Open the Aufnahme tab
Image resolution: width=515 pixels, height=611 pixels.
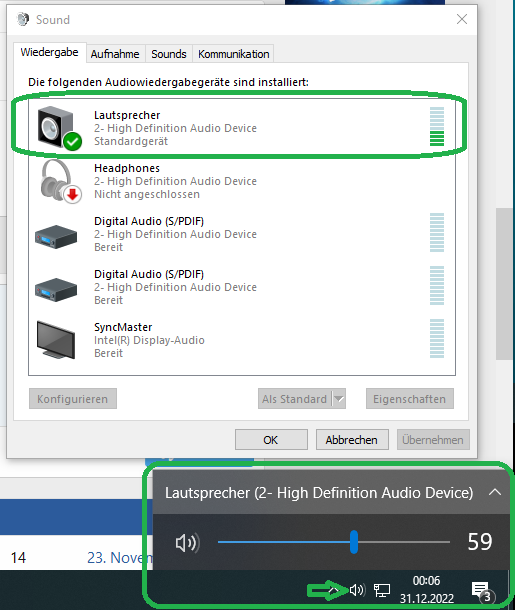115,54
